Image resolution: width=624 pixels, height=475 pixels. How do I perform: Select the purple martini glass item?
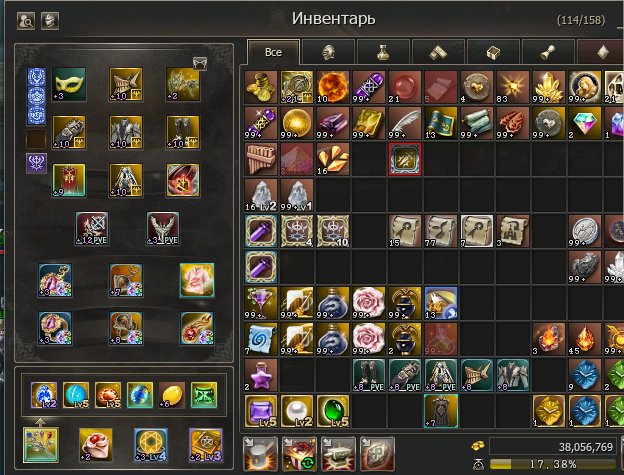click(261, 303)
